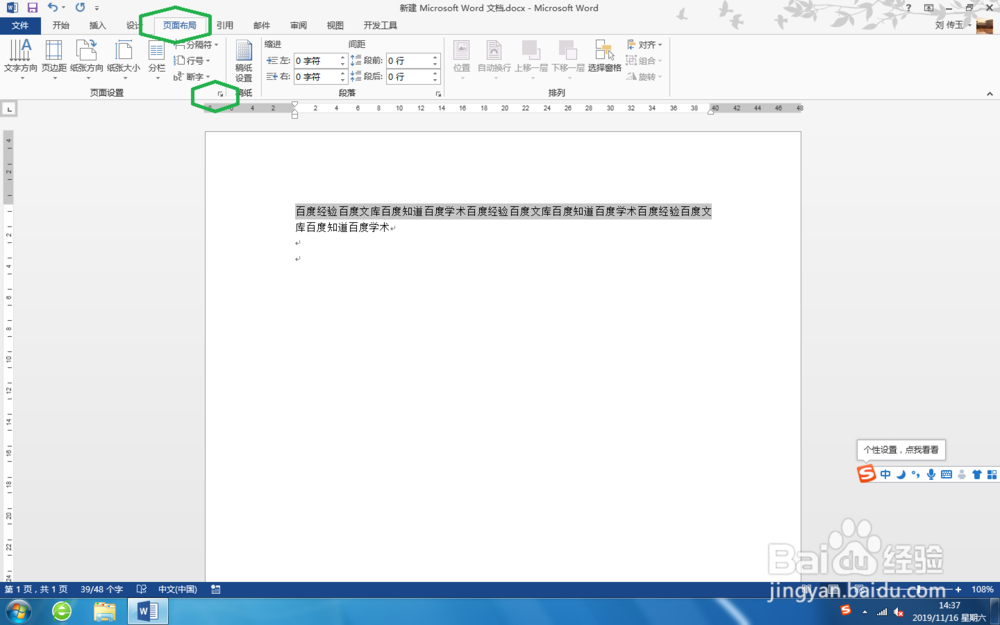Image resolution: width=1000 pixels, height=625 pixels.
Task: Open Word help question mark
Action: click(x=908, y=8)
